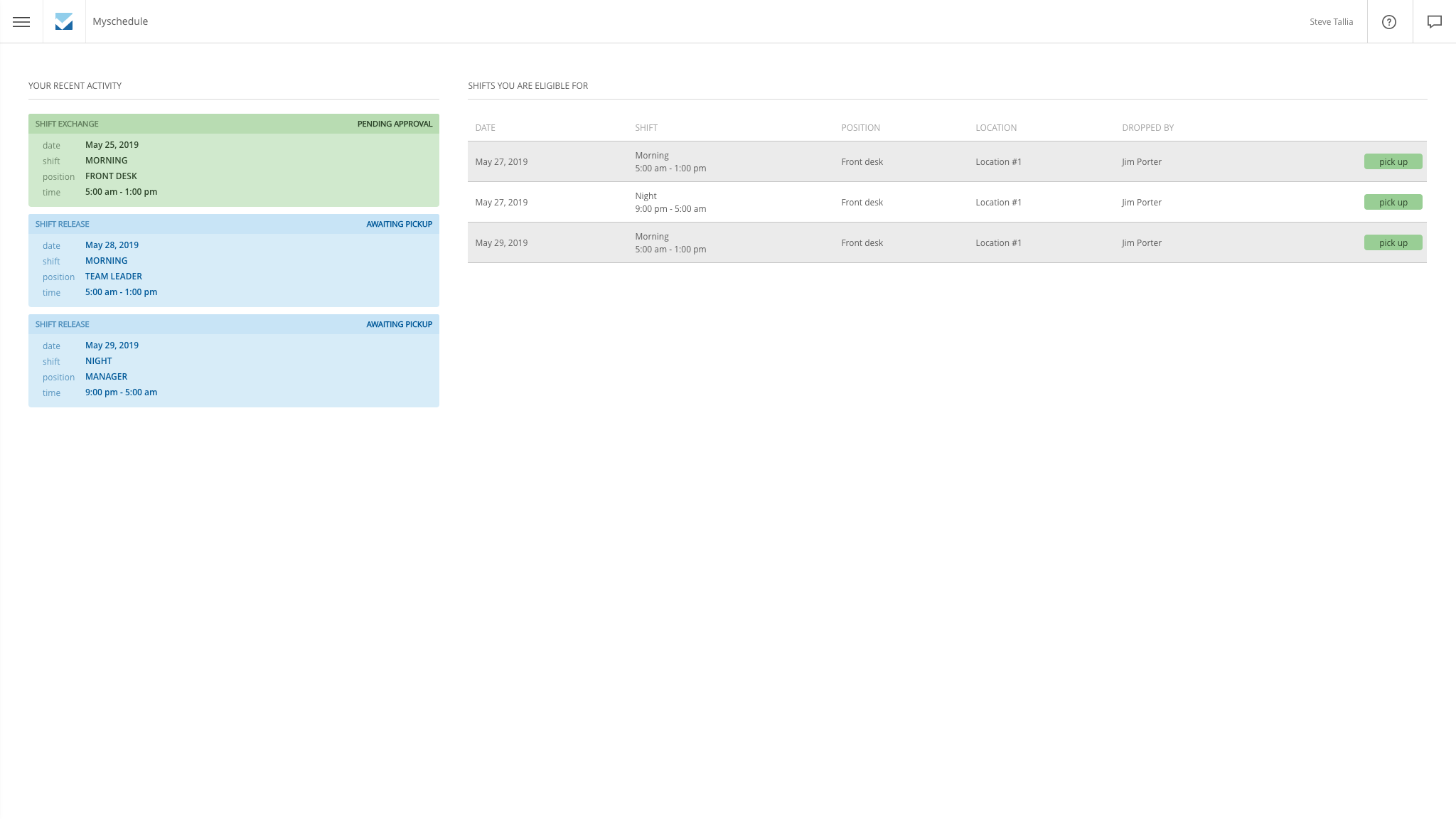Pick up May 29 Morning shift
The height and width of the screenshot is (819, 1456).
(x=1393, y=242)
